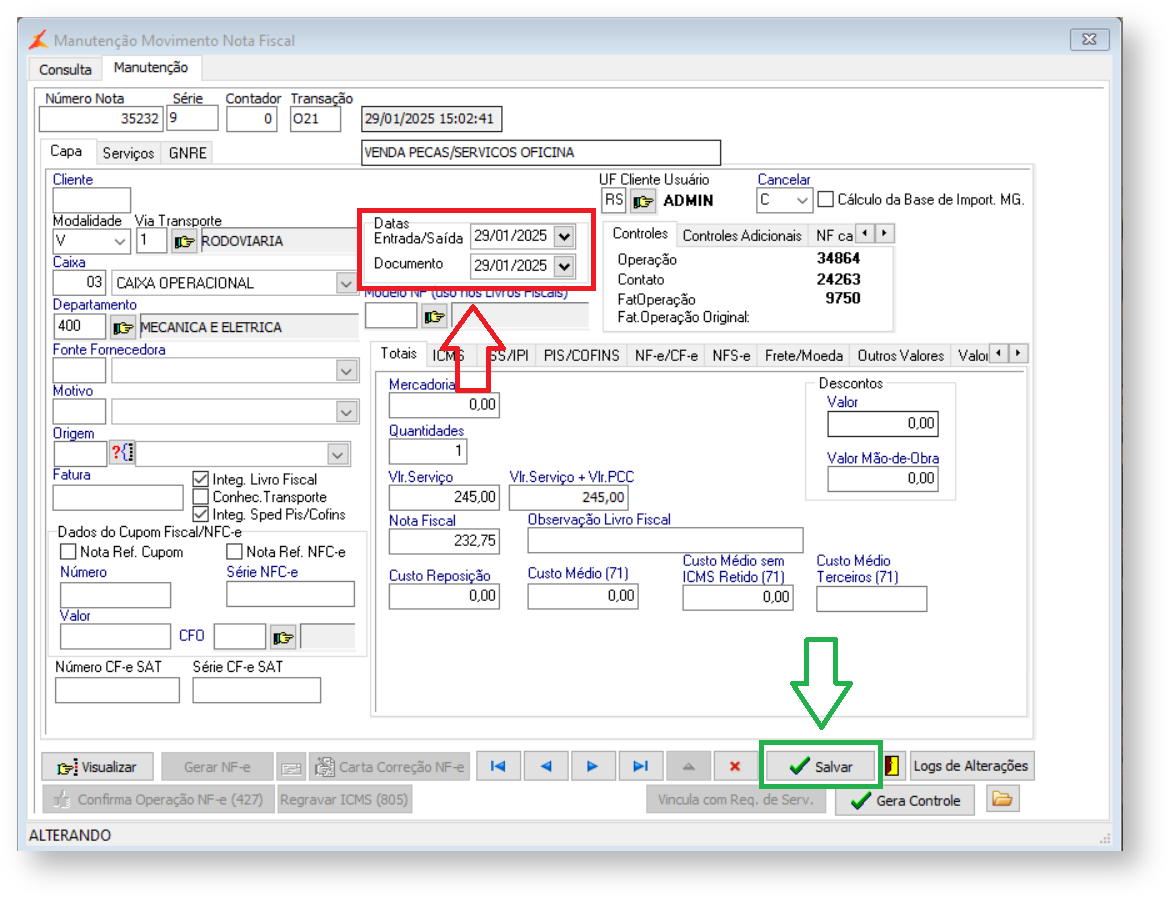Click the Salvar button
The height and width of the screenshot is (899, 1171).
coord(821,766)
